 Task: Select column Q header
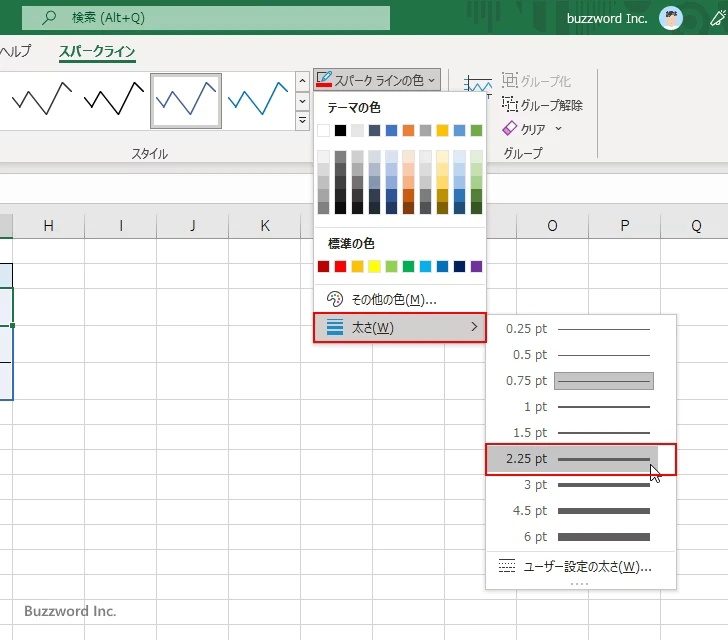click(x=695, y=226)
